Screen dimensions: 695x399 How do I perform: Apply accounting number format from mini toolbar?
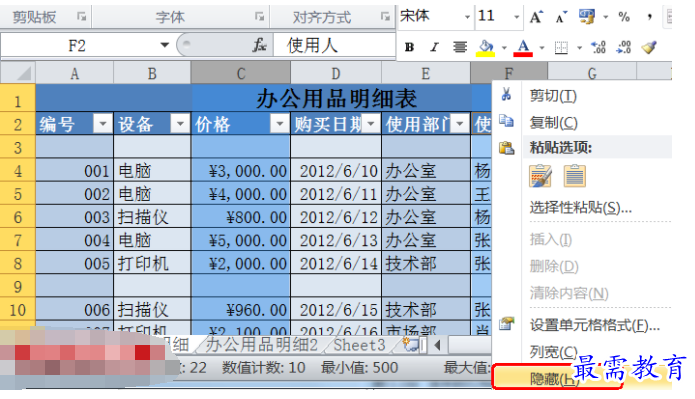click(587, 17)
